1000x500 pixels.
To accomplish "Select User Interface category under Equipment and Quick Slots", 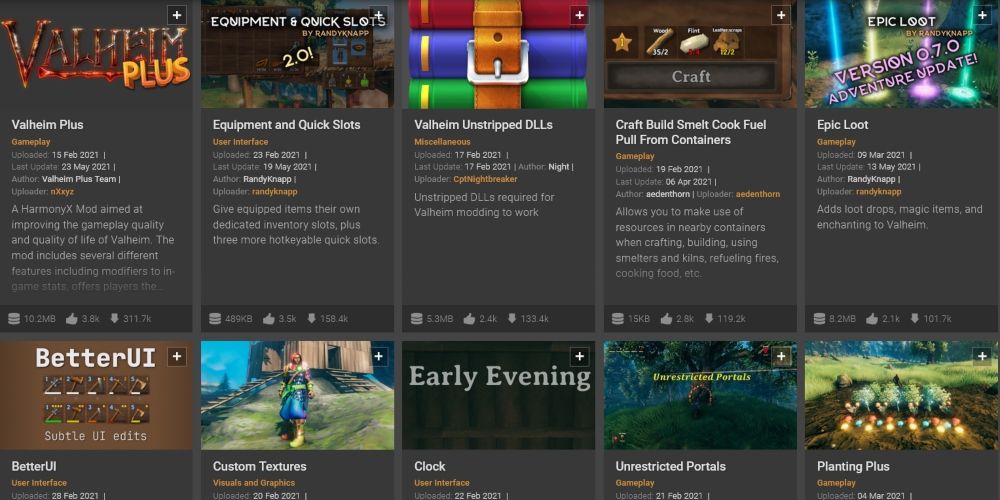I will tap(240, 142).
